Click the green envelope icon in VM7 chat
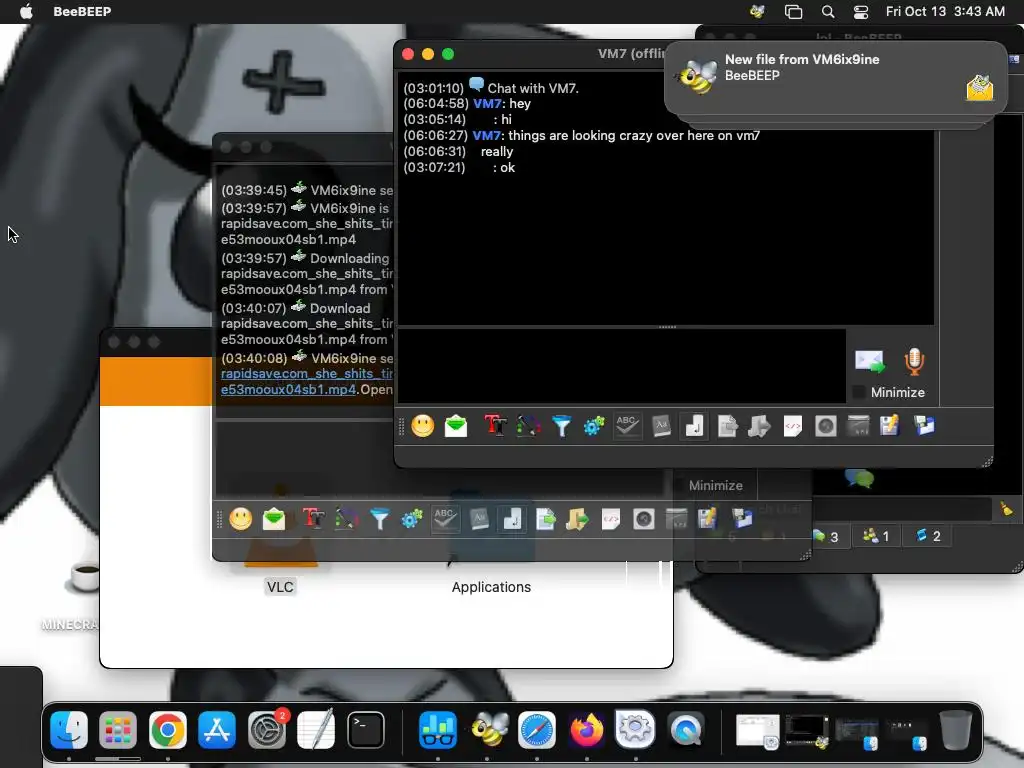This screenshot has height=768, width=1024. coord(456,426)
